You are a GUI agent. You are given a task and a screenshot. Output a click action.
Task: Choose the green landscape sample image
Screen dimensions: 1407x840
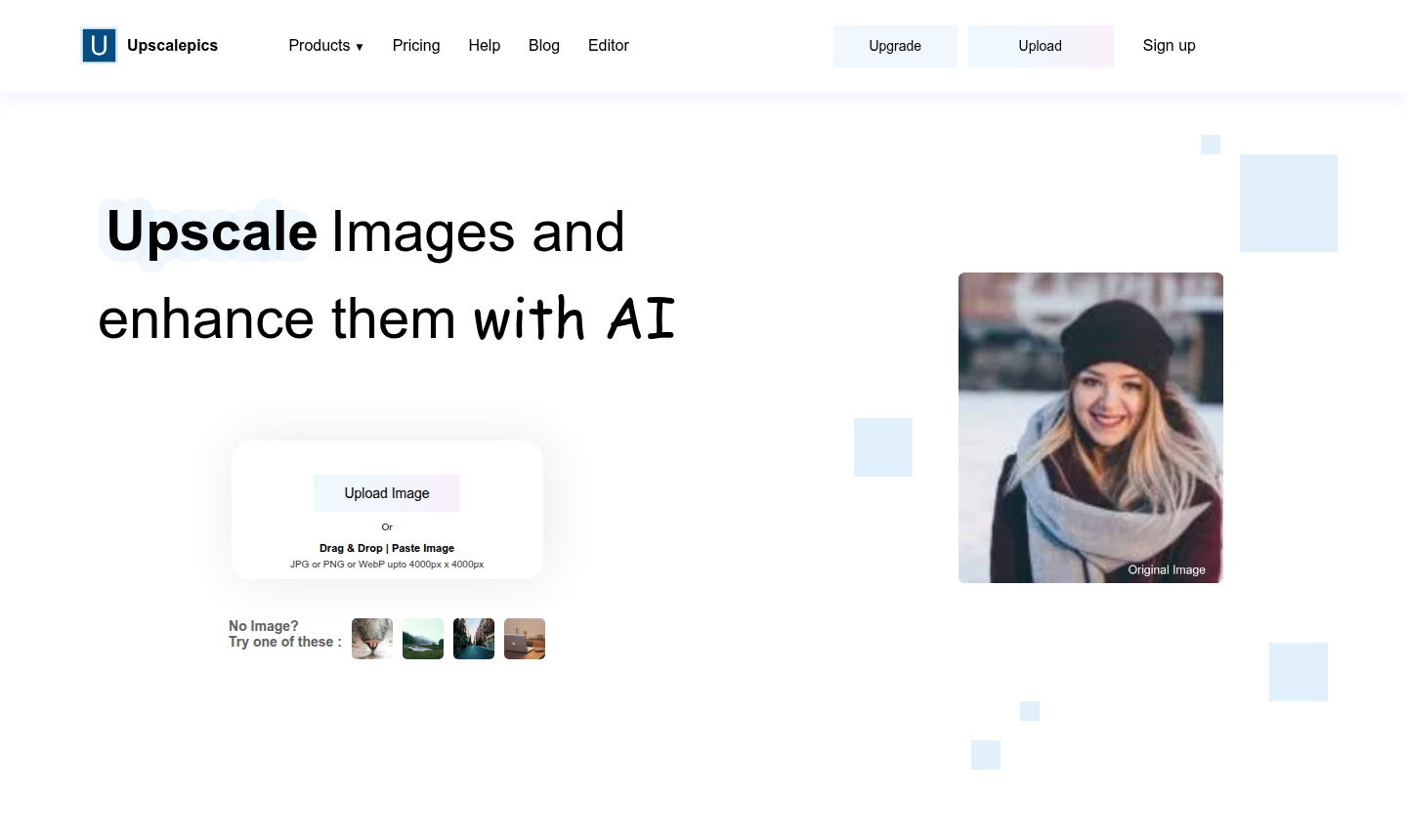pyautogui.click(x=423, y=639)
